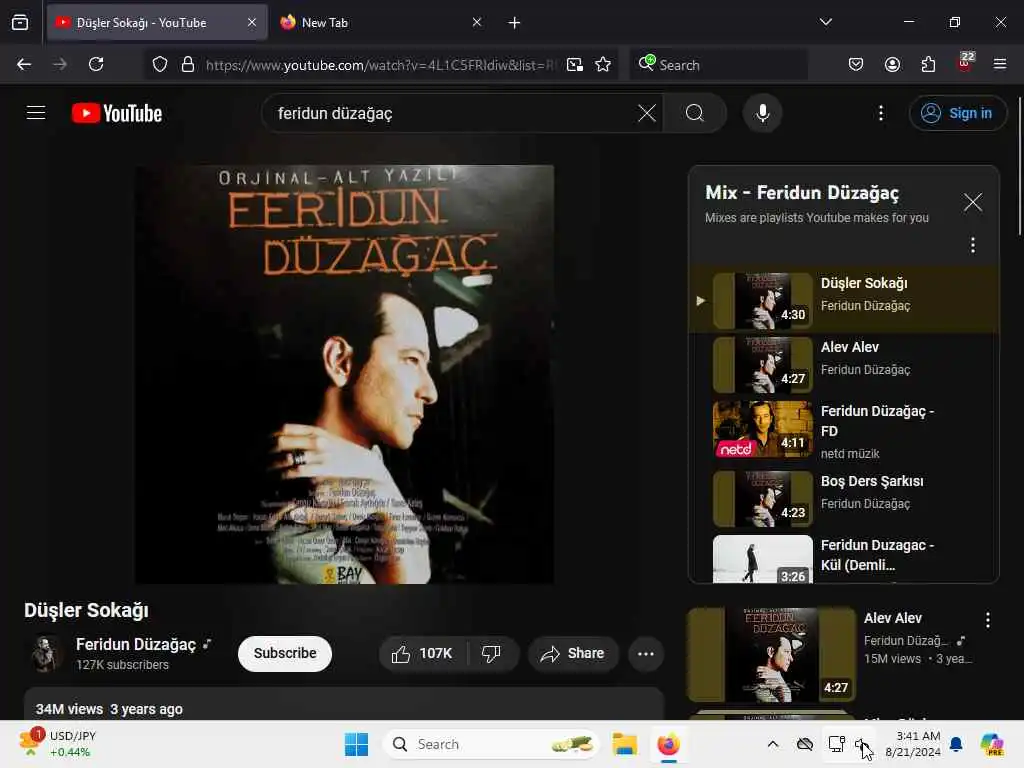Switch to the New Tab tab
This screenshot has width=1024, height=768.
pos(382,23)
